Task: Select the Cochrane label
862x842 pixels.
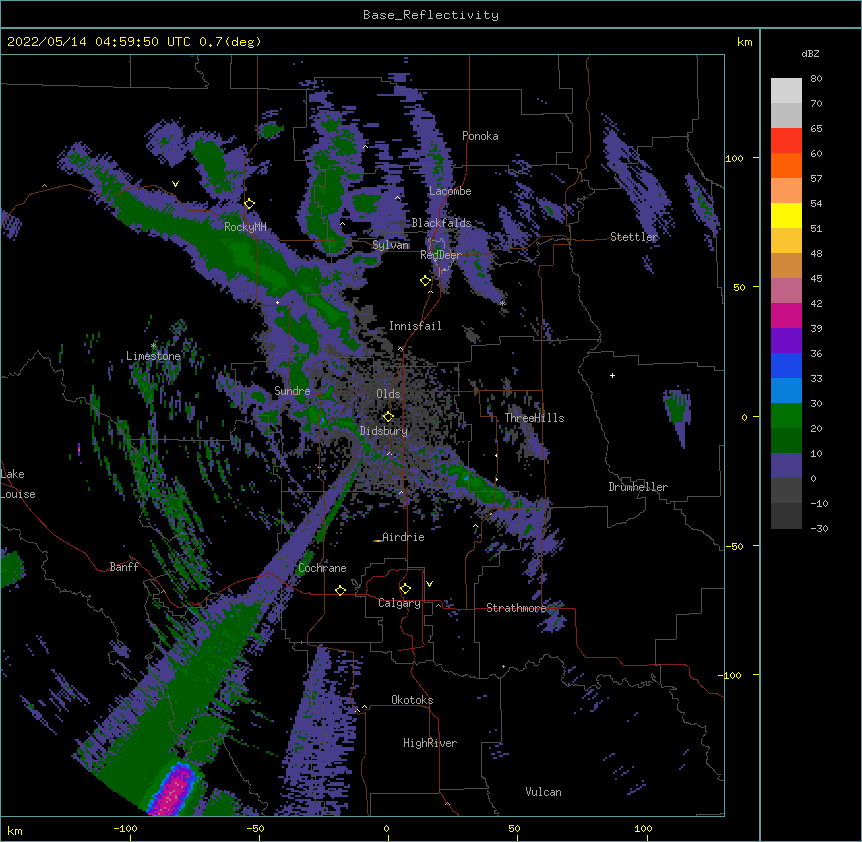Action: (322, 568)
